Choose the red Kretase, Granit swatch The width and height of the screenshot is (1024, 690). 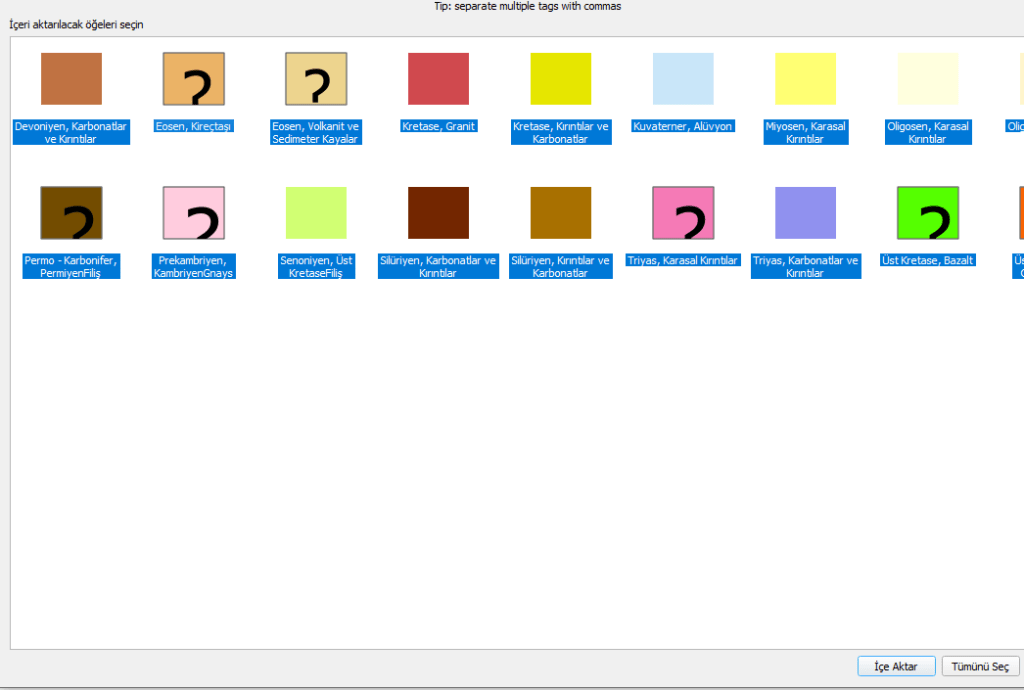click(438, 79)
